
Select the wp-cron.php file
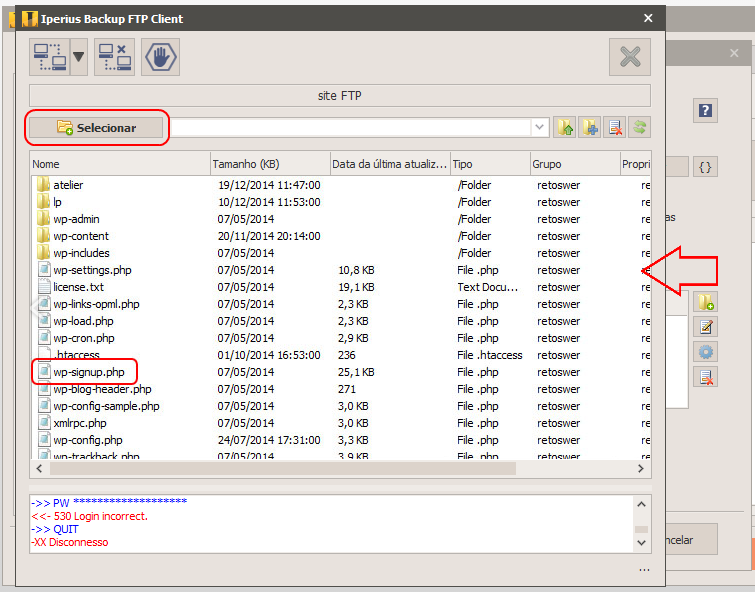[x=84, y=338]
